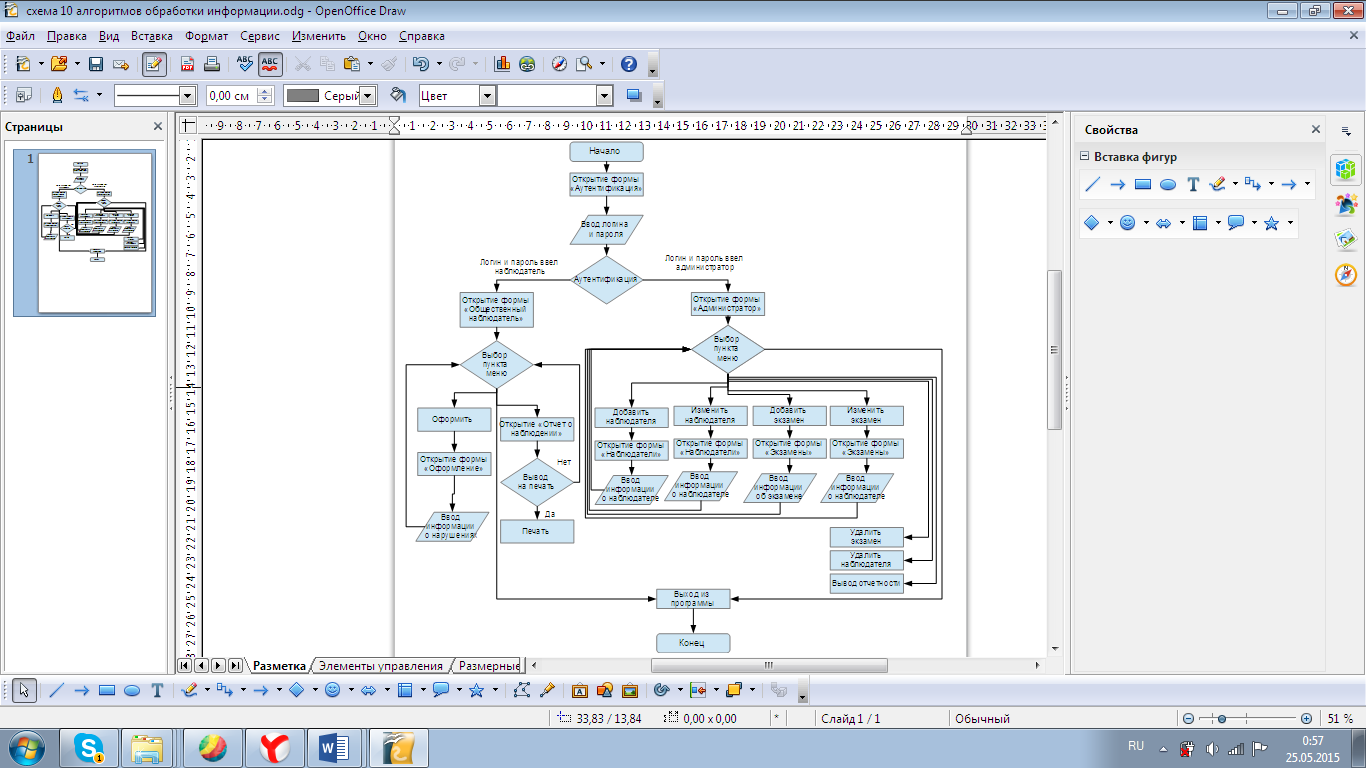Open the Word taskbar icon
The width and height of the screenshot is (1366, 768).
pyautogui.click(x=334, y=747)
